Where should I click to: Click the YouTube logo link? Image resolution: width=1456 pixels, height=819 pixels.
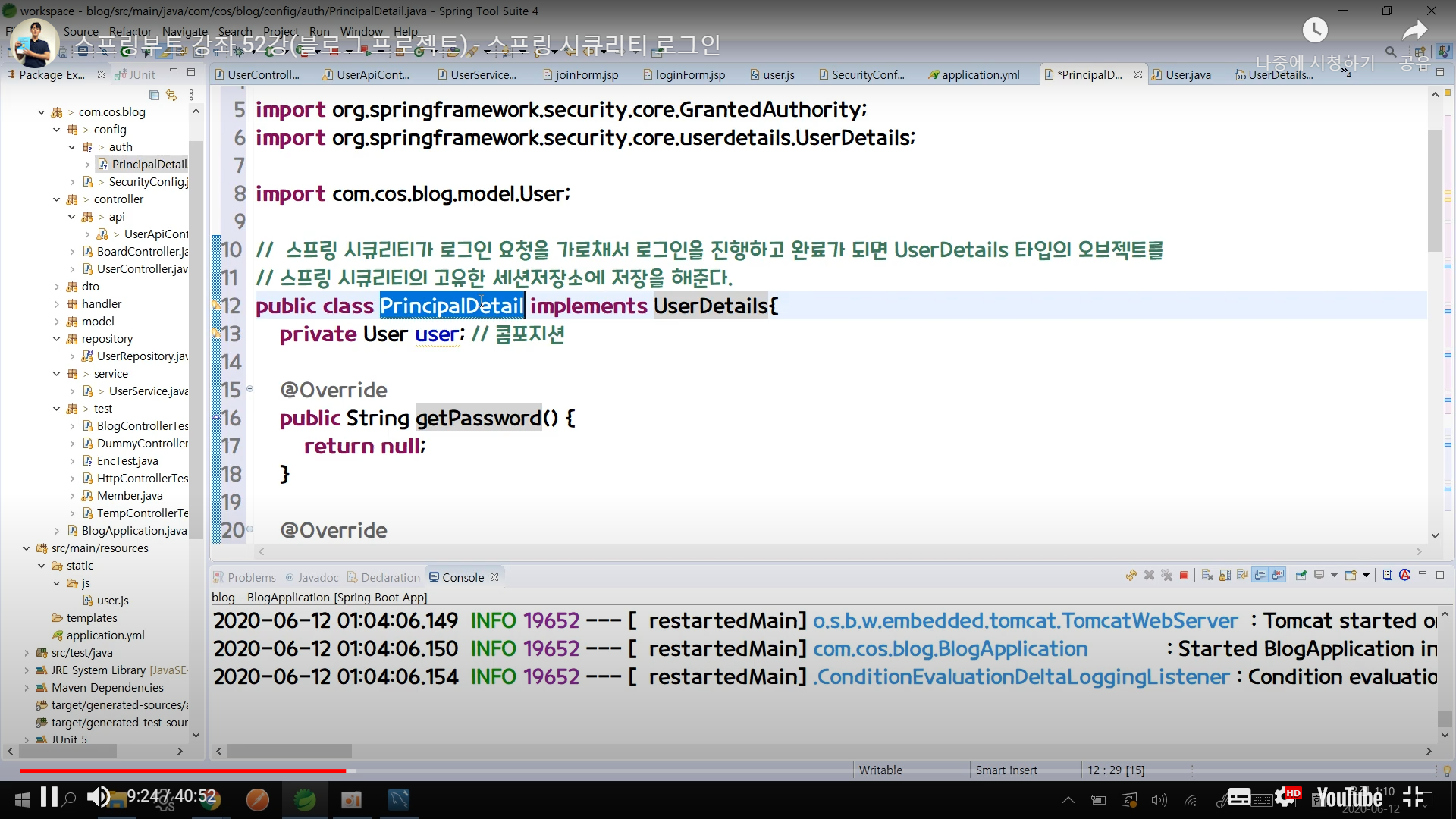(x=1348, y=798)
